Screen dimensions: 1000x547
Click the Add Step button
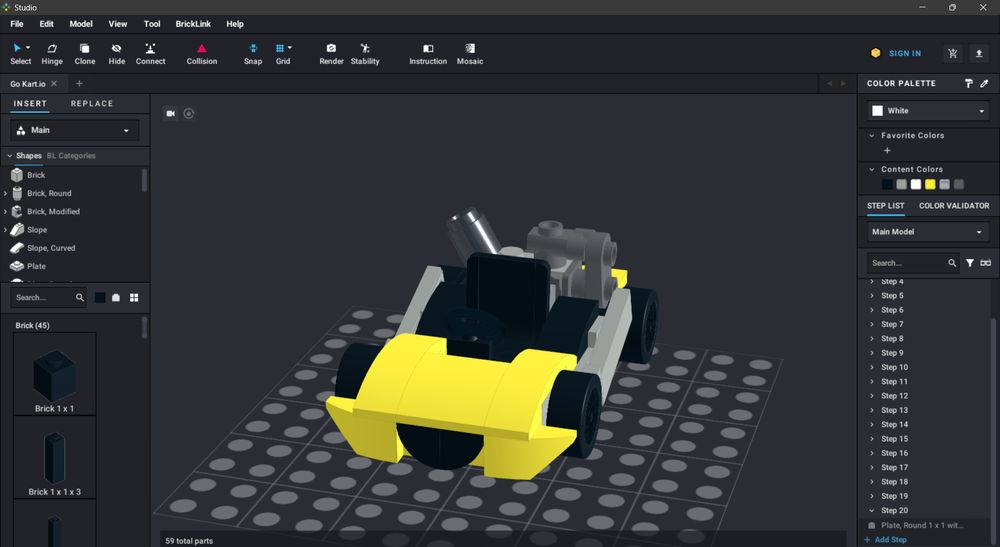[x=885, y=539]
